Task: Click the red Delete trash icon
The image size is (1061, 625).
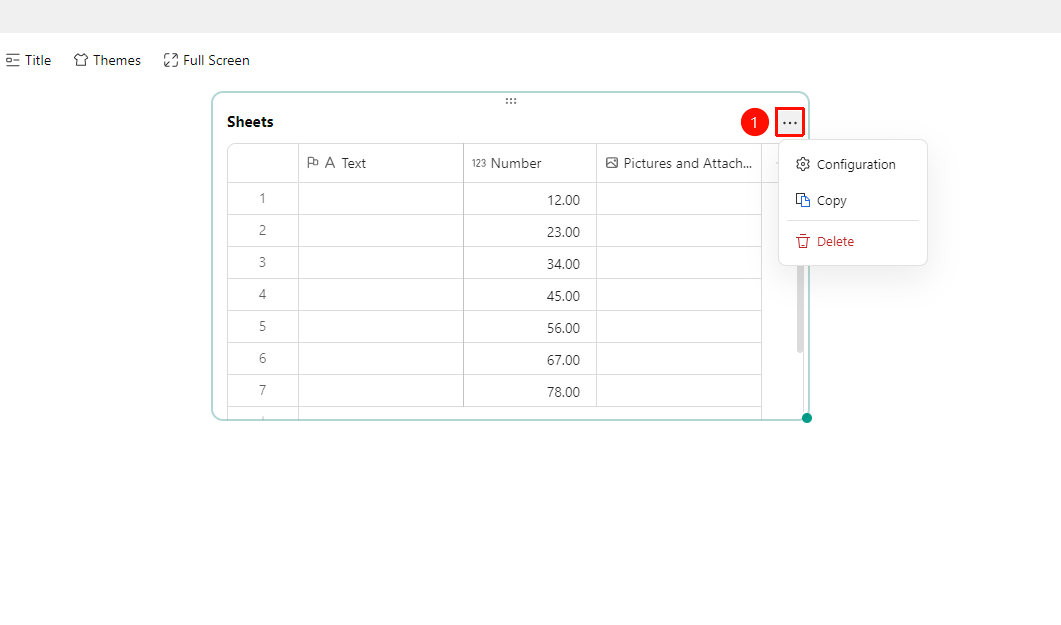Action: (803, 241)
